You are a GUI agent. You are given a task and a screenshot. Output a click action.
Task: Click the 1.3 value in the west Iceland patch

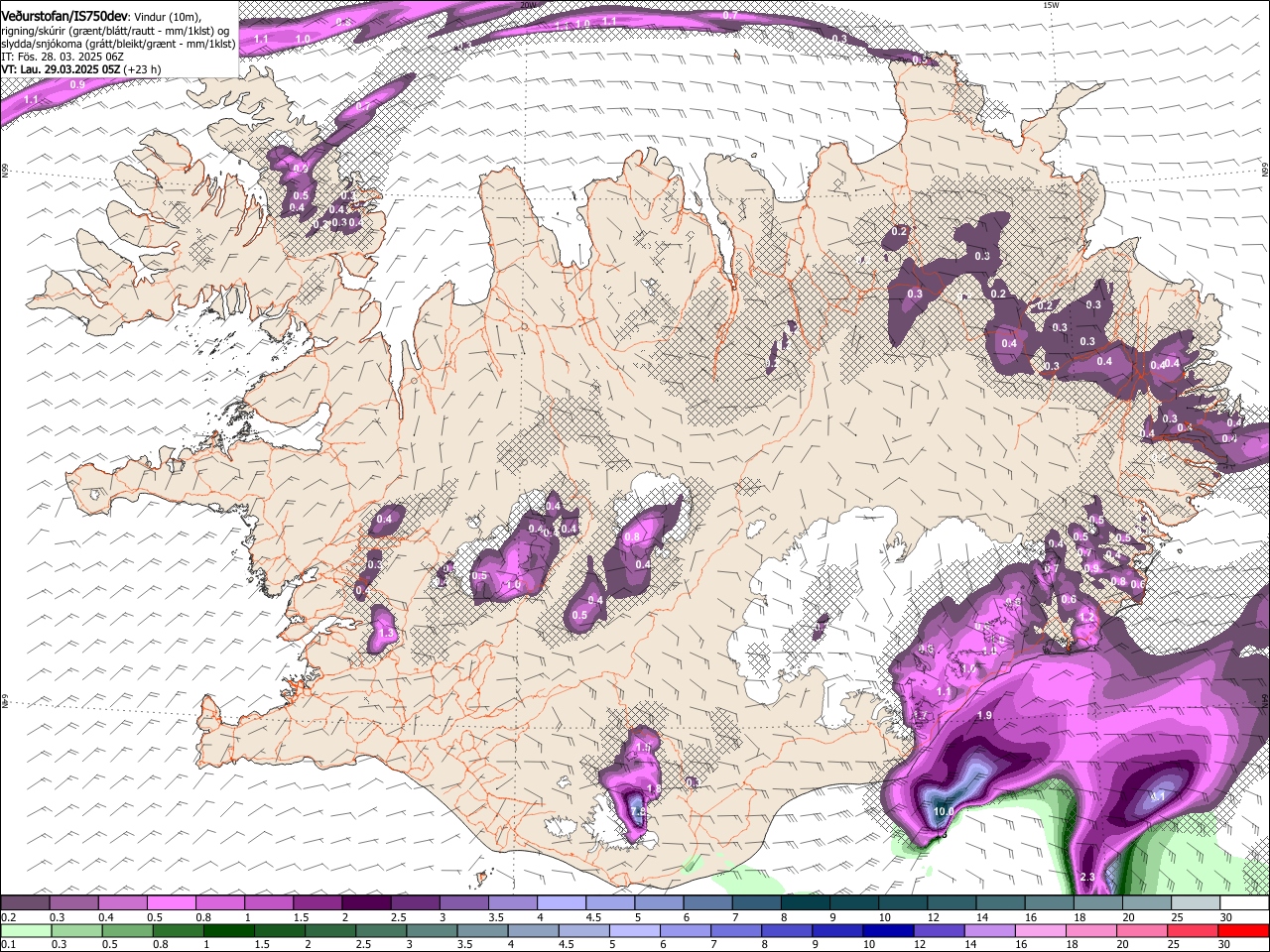[388, 633]
